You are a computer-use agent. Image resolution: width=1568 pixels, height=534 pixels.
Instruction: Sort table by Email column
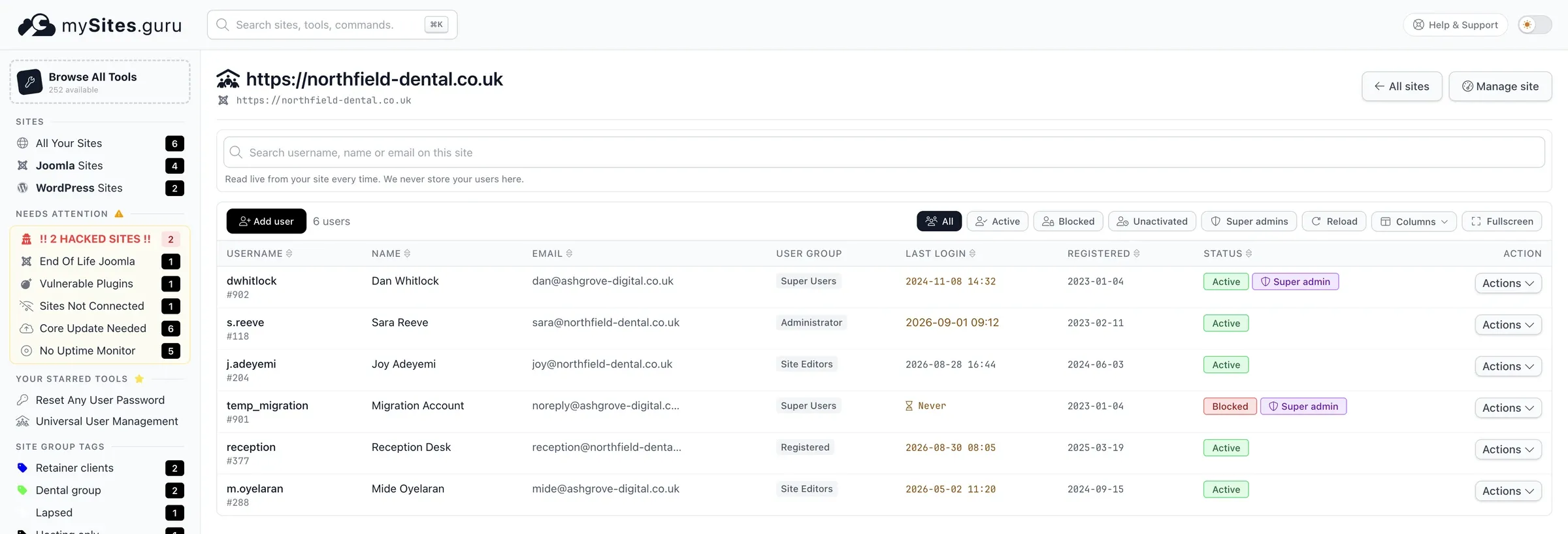pyautogui.click(x=552, y=254)
